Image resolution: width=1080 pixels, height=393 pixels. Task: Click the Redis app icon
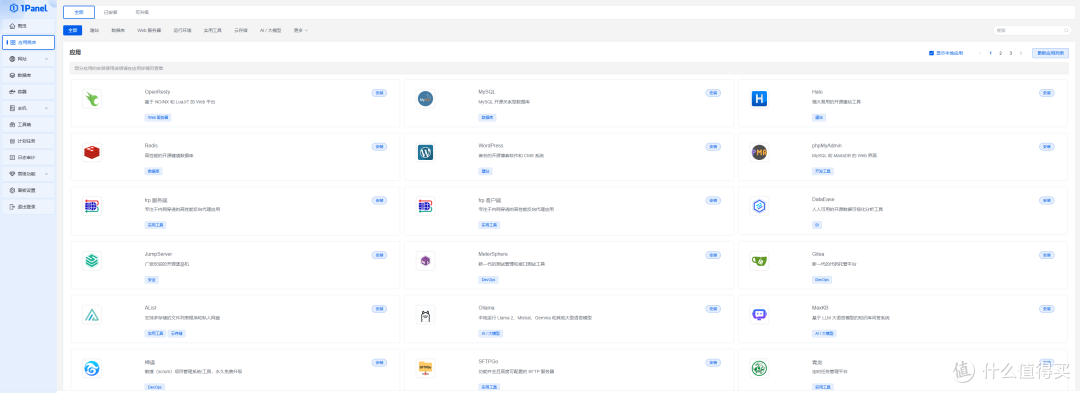click(92, 152)
